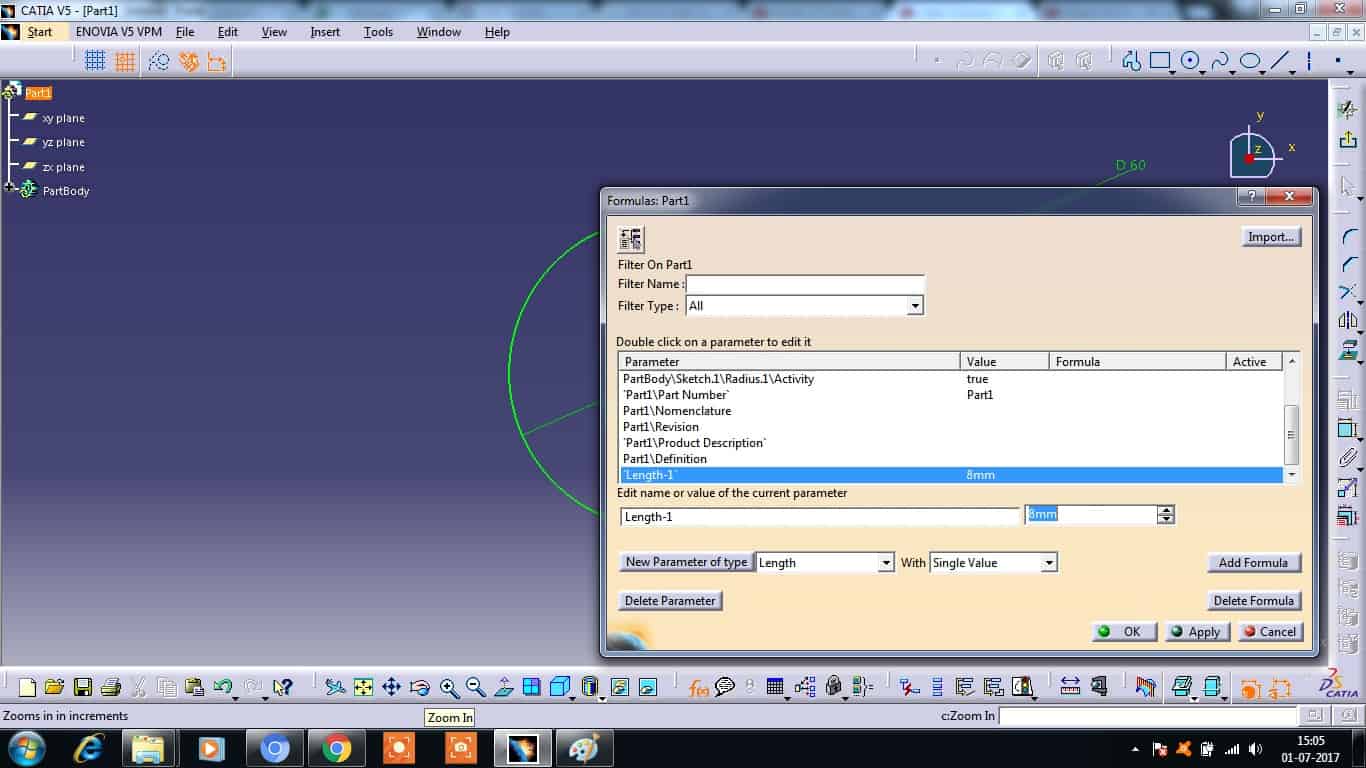Toggle Construction/Standard Element mode
The image size is (1366, 768).
[159, 61]
